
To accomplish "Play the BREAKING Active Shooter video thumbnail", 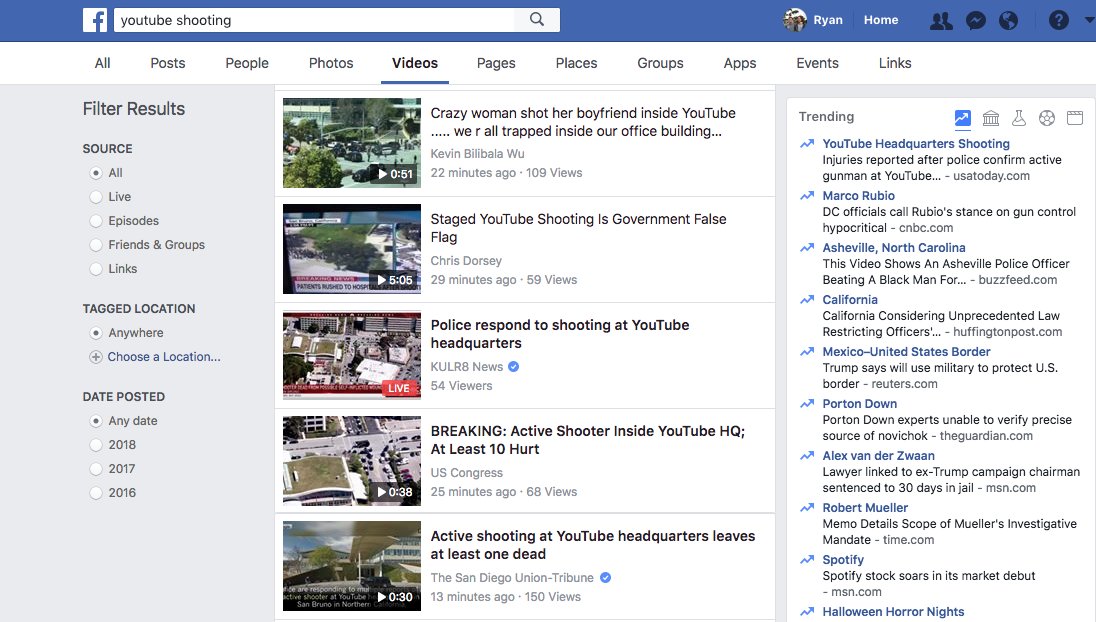I will click(352, 461).
